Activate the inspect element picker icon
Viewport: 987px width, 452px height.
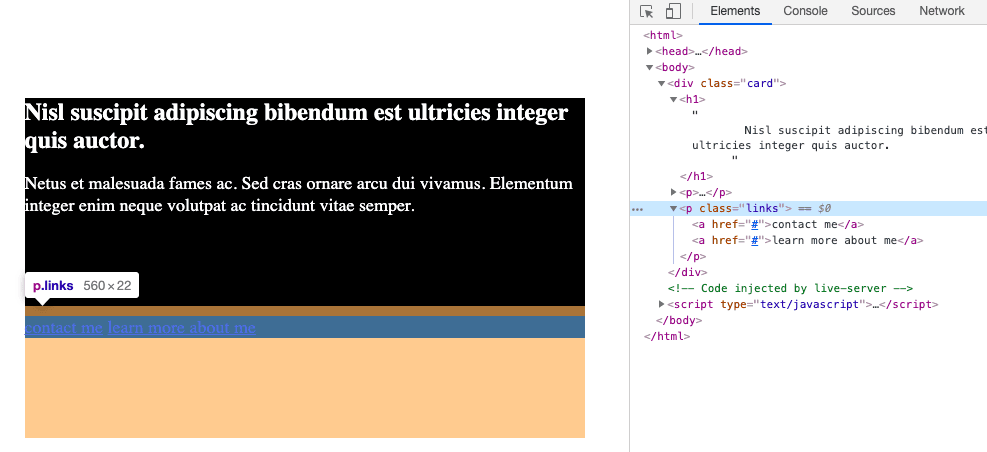(x=647, y=12)
